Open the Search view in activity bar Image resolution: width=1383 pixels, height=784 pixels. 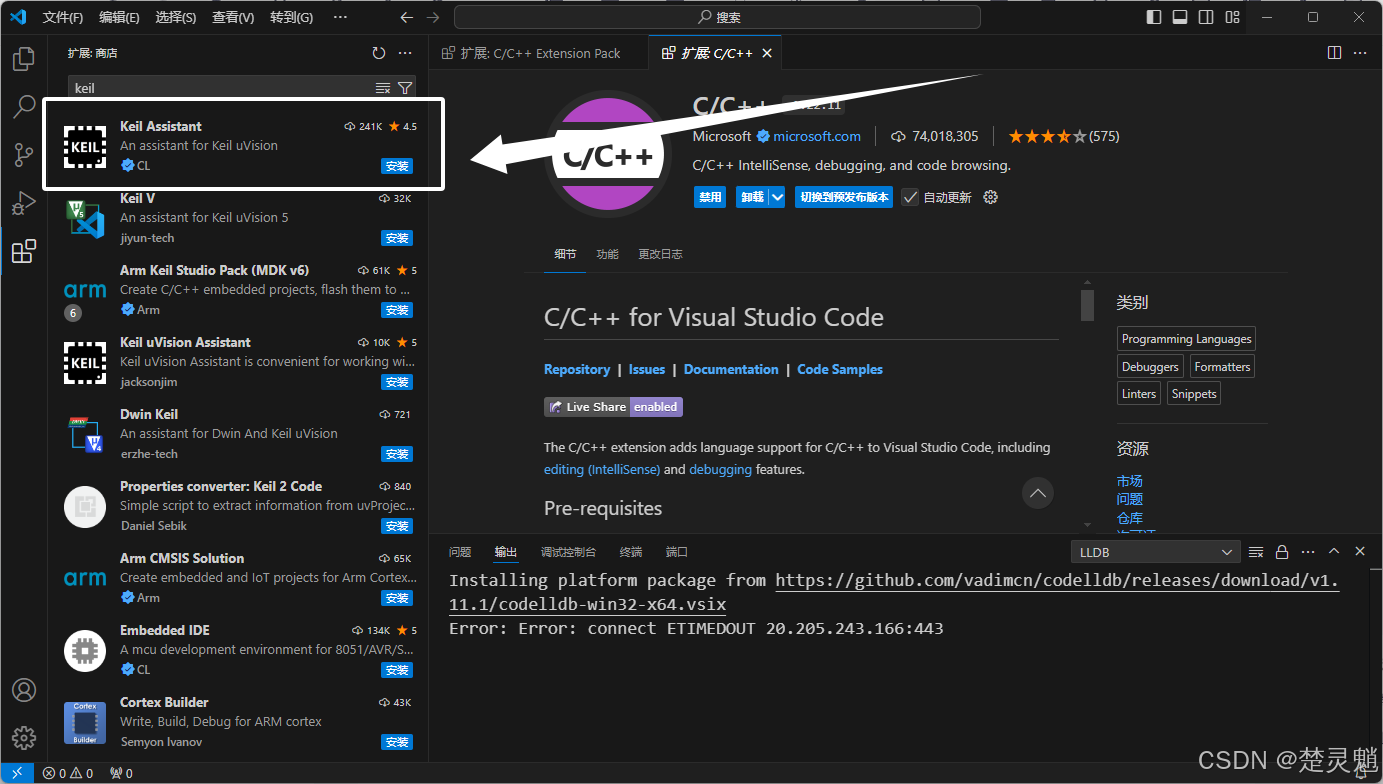(24, 107)
